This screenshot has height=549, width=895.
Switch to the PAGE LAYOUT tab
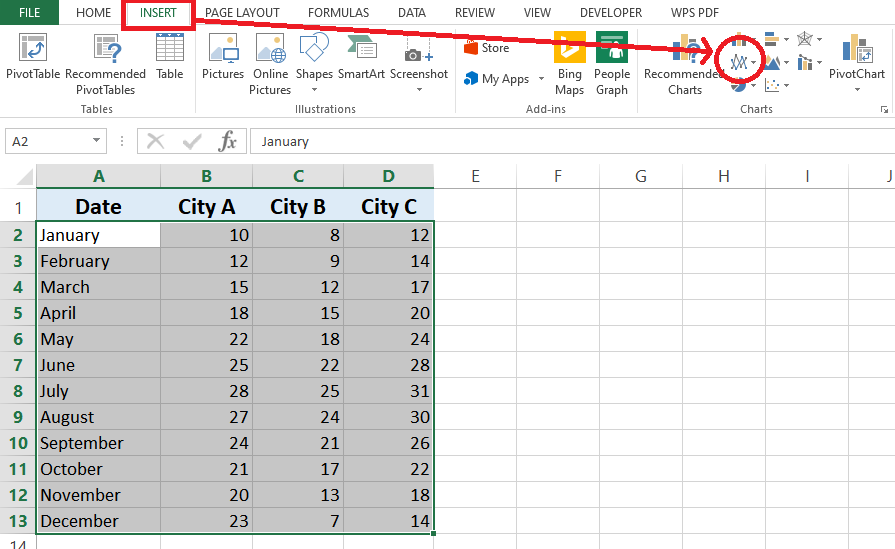(x=242, y=13)
